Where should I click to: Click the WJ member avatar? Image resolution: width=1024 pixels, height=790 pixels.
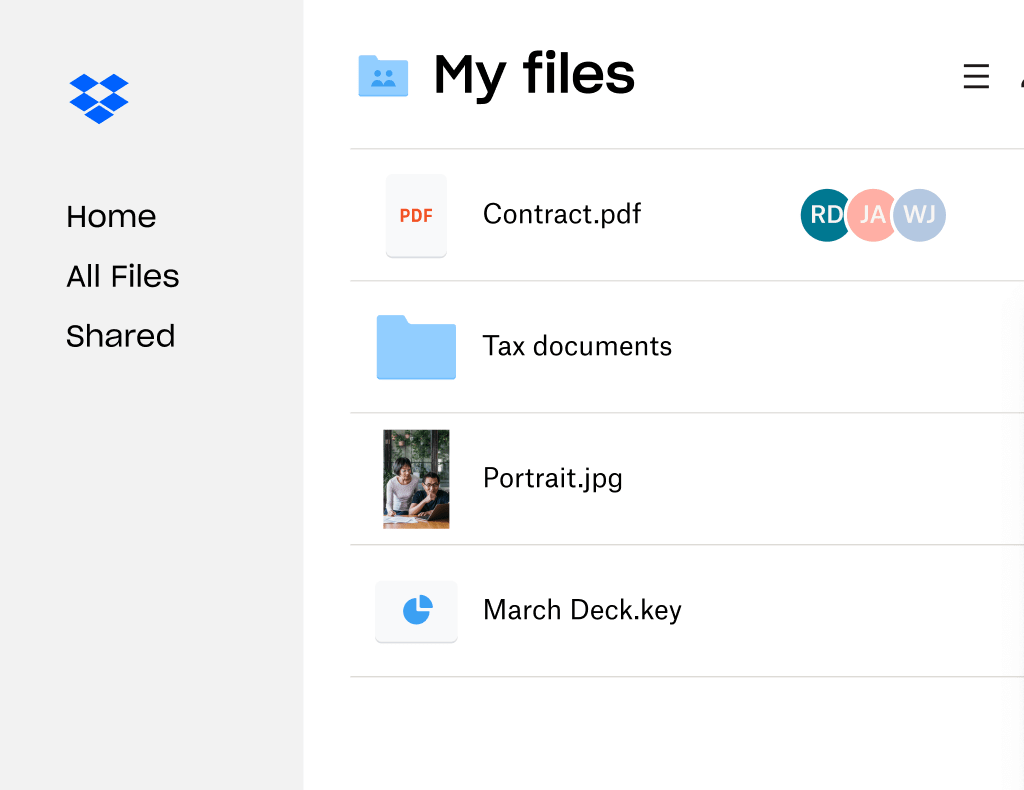(920, 215)
